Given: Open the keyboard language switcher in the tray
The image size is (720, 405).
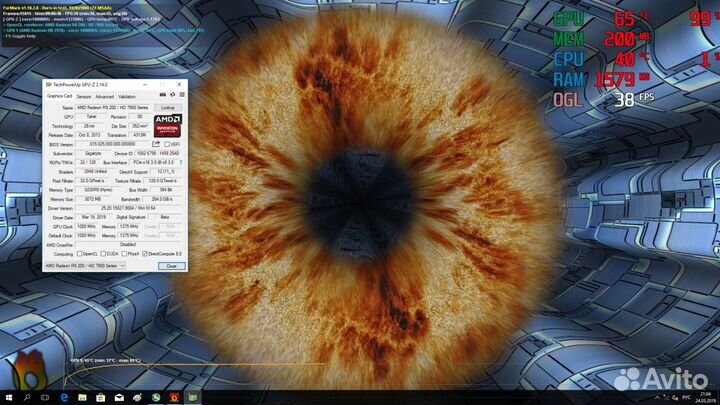Looking at the screenshot, I should point(685,397).
